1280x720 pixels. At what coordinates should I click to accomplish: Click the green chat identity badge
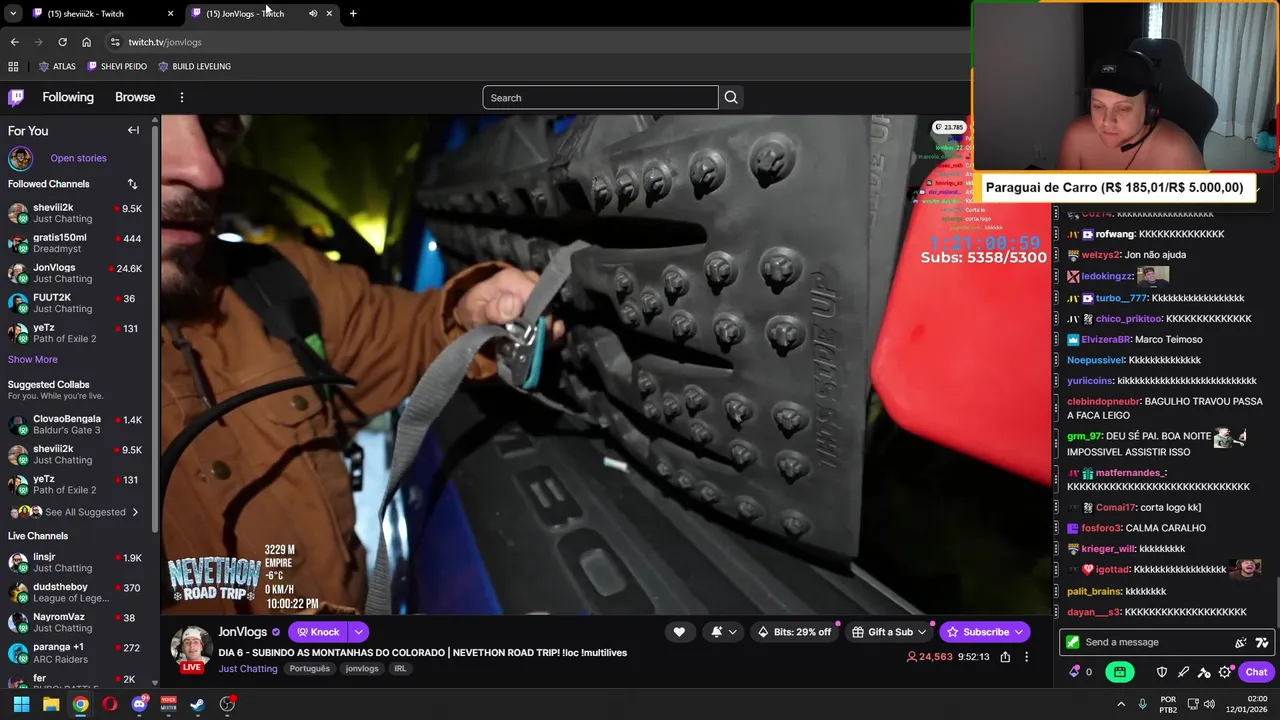[x=1073, y=642]
